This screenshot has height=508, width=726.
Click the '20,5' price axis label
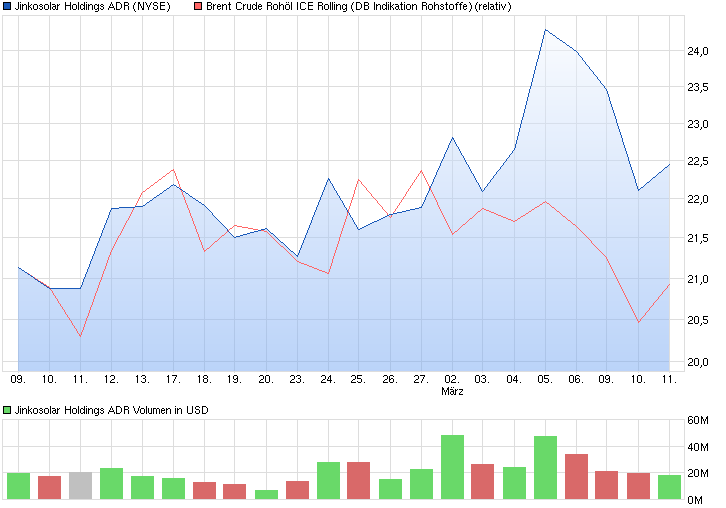698,320
